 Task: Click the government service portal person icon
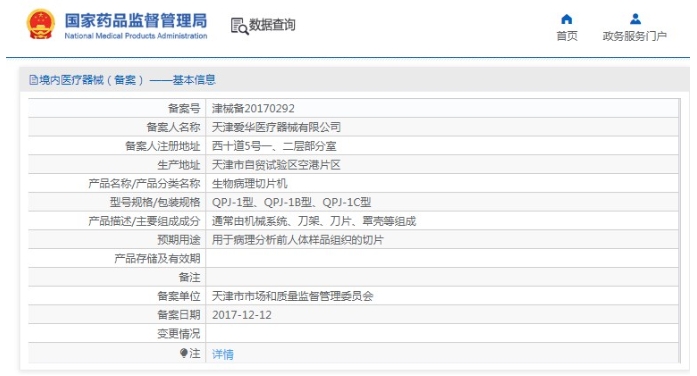click(635, 19)
